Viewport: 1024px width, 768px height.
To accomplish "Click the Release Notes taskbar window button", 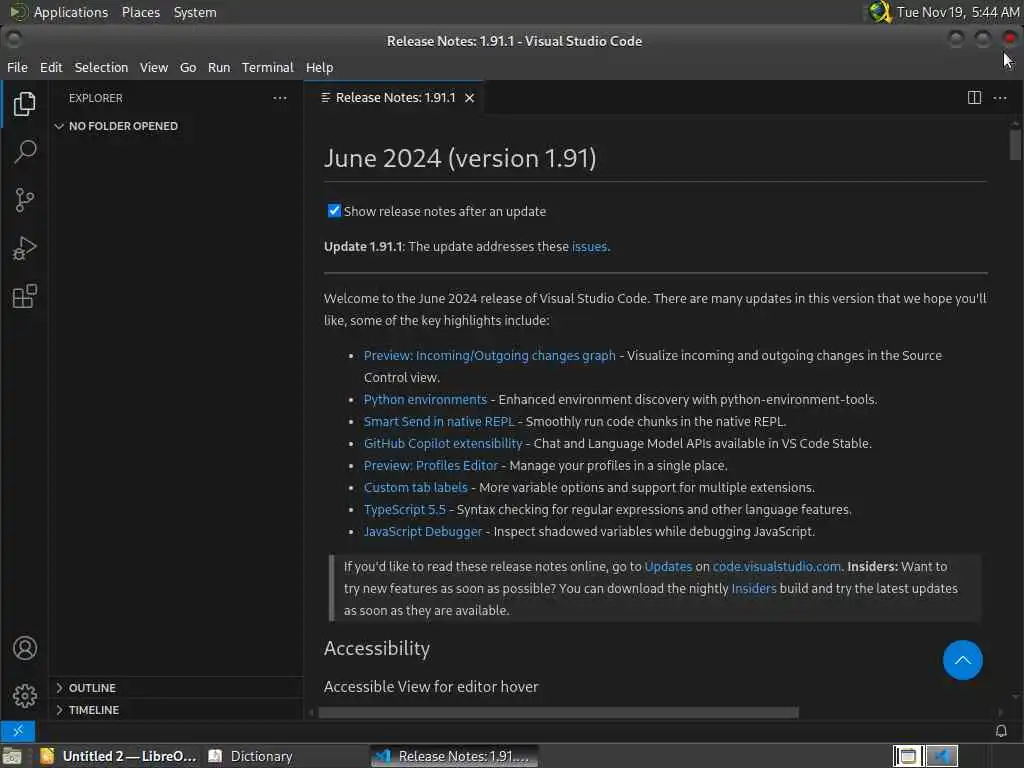I will point(455,756).
